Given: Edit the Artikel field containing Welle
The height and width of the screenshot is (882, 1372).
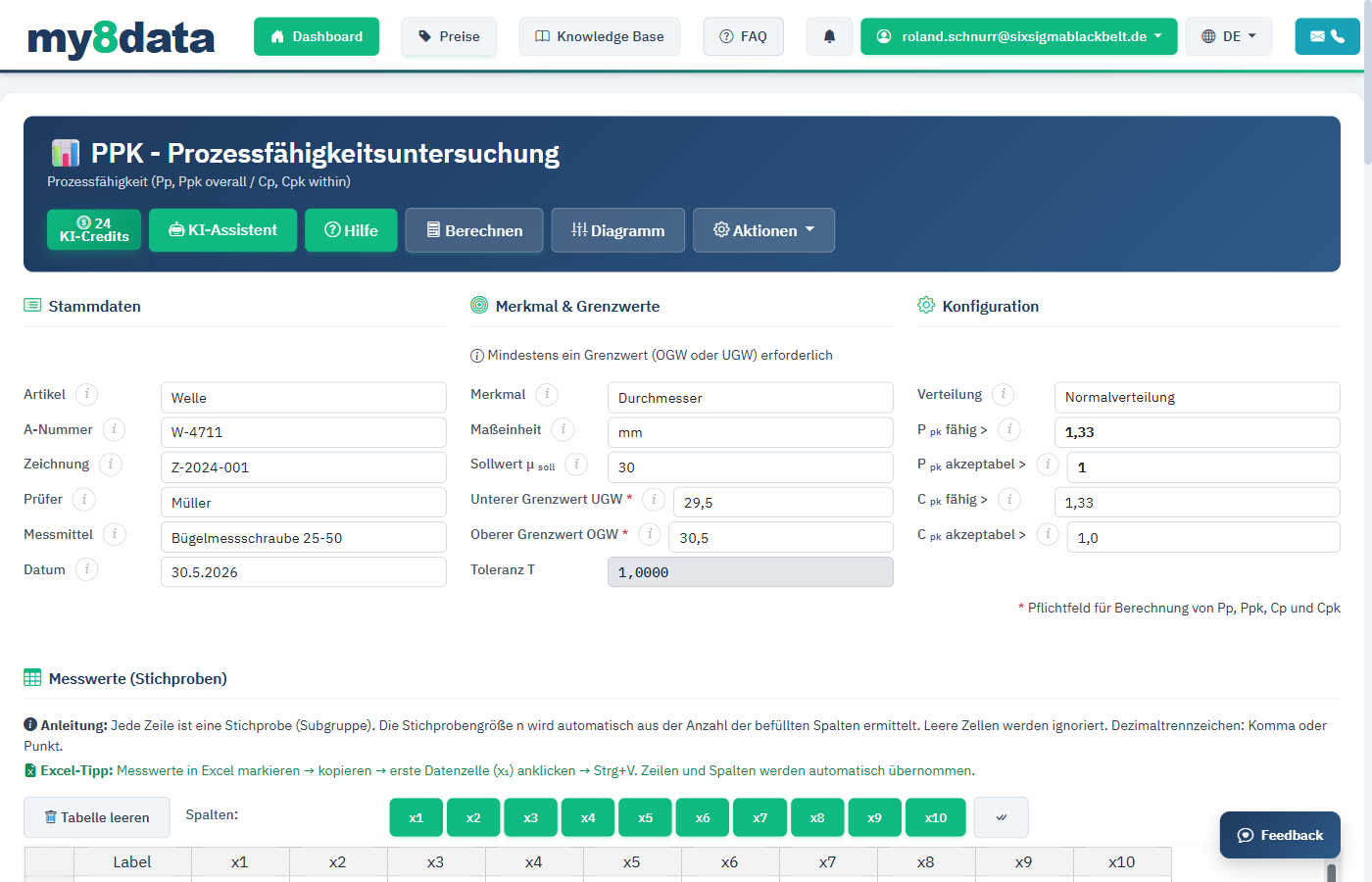Looking at the screenshot, I should pos(304,398).
